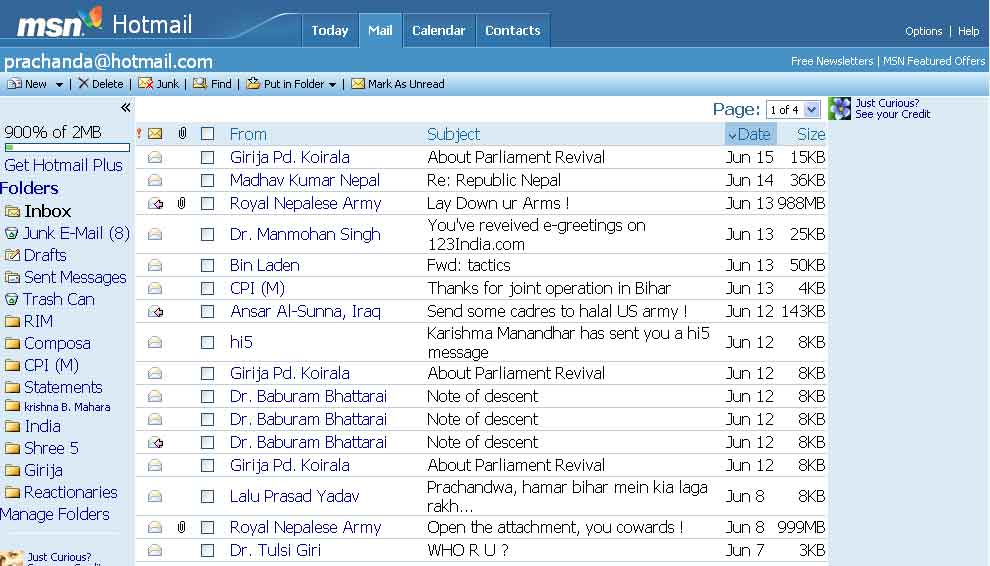Click the attachment paperclip on Lay Down ur Arms
Screen dimensions: 990x566
[181, 203]
